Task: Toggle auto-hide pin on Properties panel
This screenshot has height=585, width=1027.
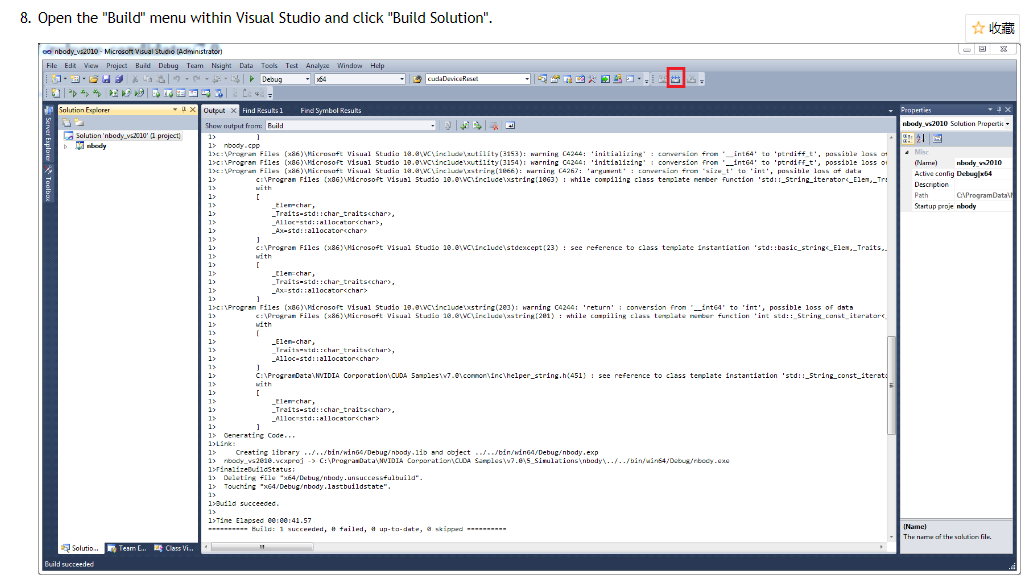Action: (999, 109)
